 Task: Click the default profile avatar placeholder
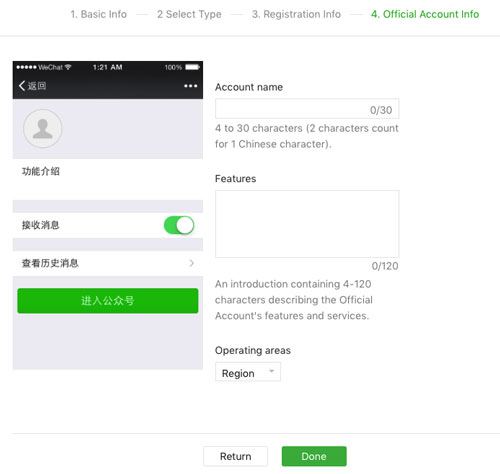43,128
